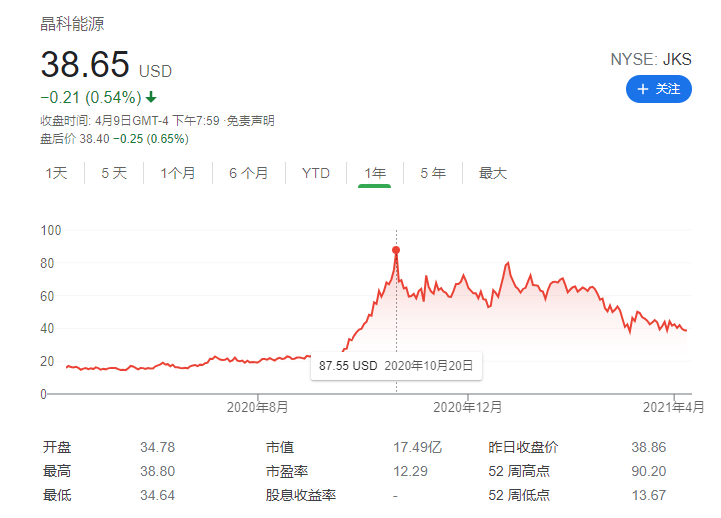The image size is (721, 518).
Task: Click the 最低 value 34.64
Action: (x=157, y=495)
